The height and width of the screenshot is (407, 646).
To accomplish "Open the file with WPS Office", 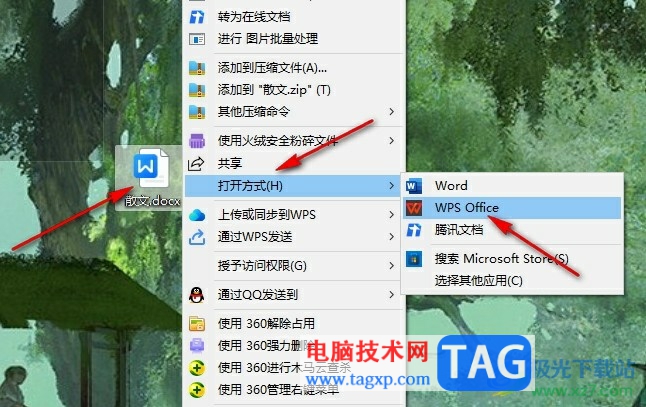I will [x=512, y=208].
